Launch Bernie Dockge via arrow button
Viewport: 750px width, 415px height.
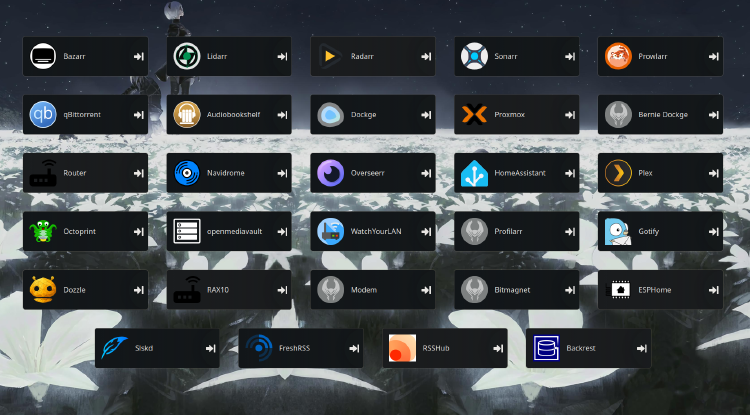(x=714, y=115)
